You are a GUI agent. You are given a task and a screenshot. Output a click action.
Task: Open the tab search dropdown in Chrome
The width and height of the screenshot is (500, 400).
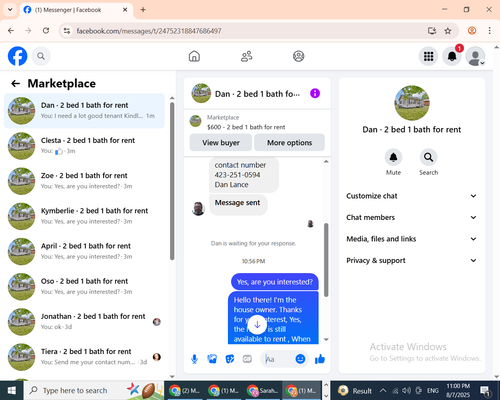[10, 10]
